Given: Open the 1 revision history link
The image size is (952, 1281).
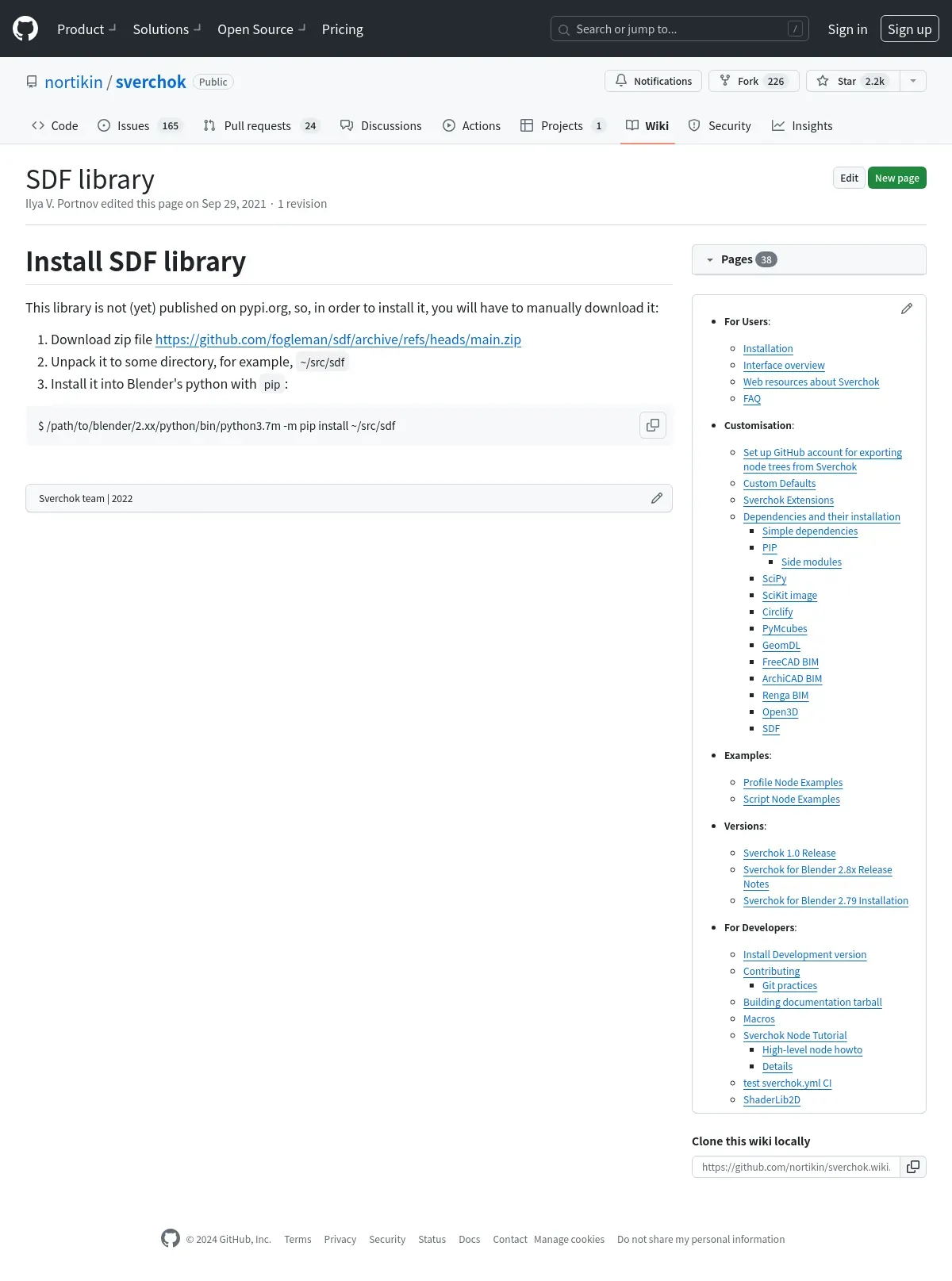Looking at the screenshot, I should [302, 204].
